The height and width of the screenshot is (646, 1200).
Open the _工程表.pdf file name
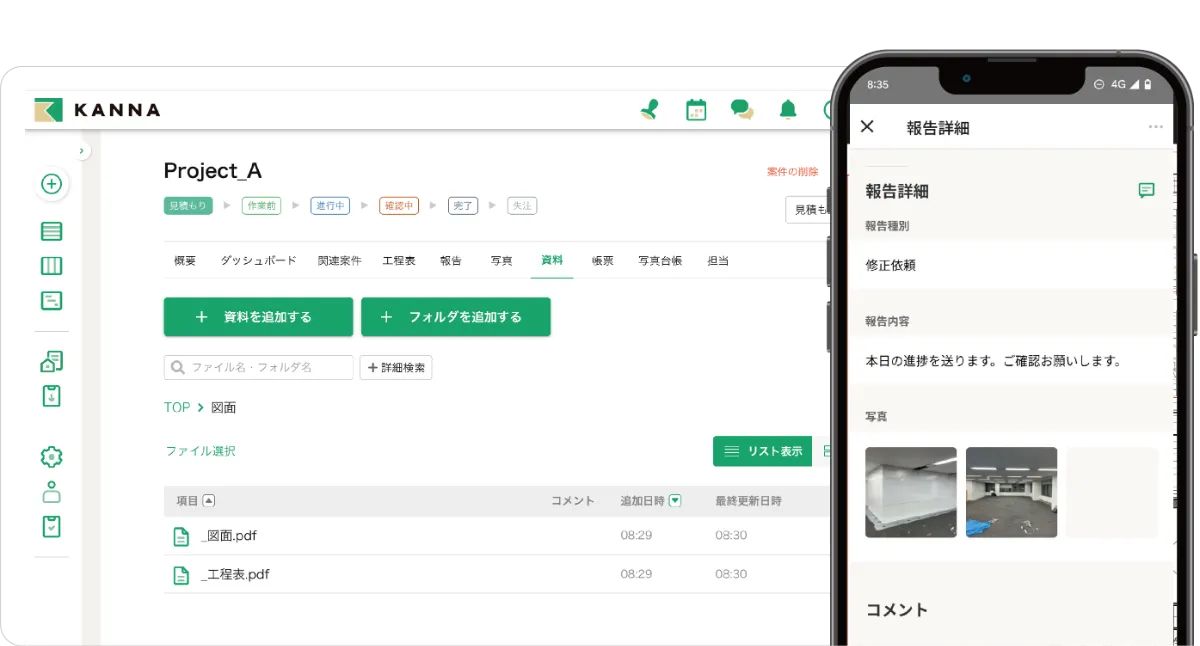pos(235,575)
